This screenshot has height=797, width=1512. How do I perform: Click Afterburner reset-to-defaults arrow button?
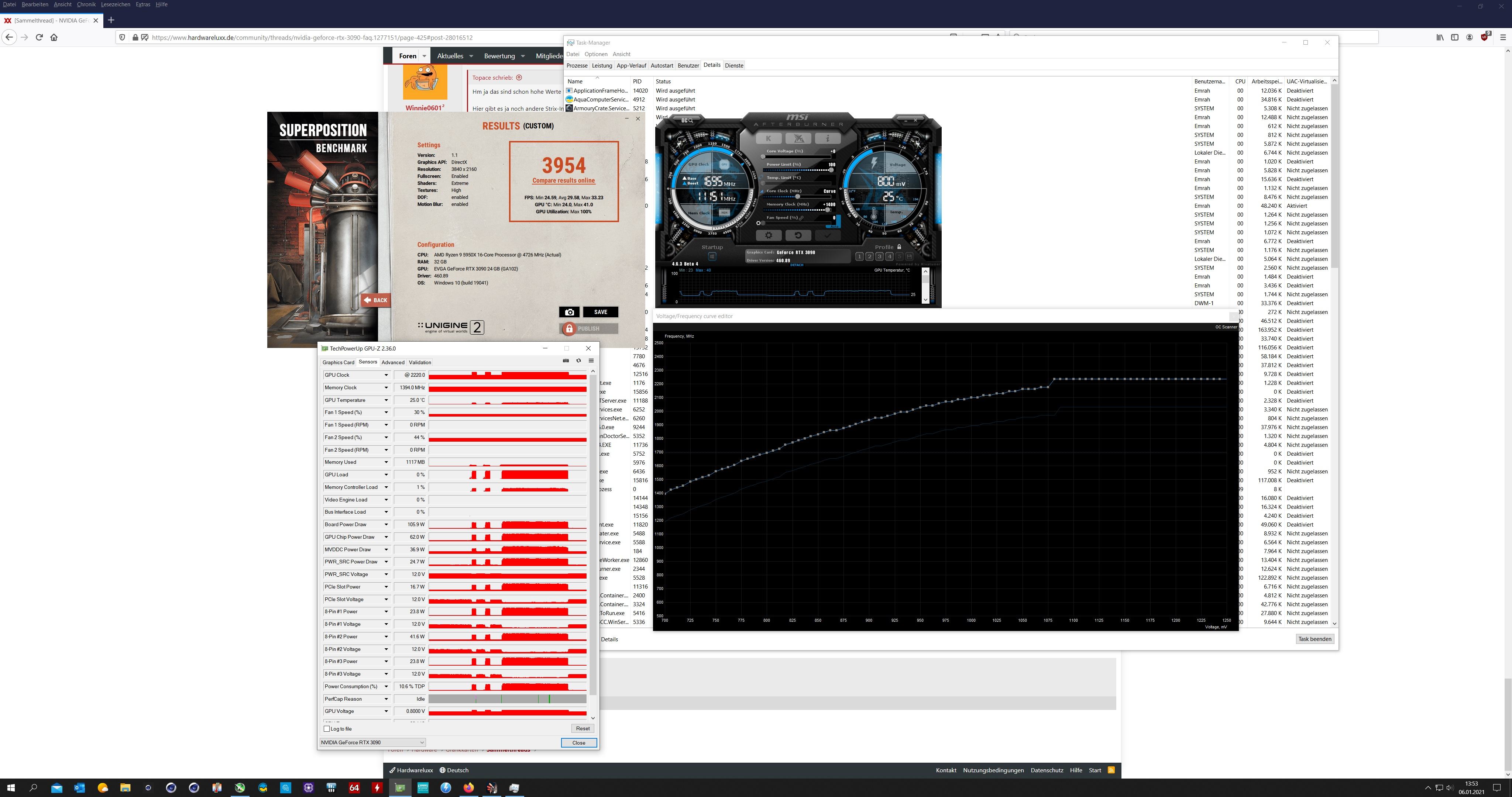click(798, 235)
